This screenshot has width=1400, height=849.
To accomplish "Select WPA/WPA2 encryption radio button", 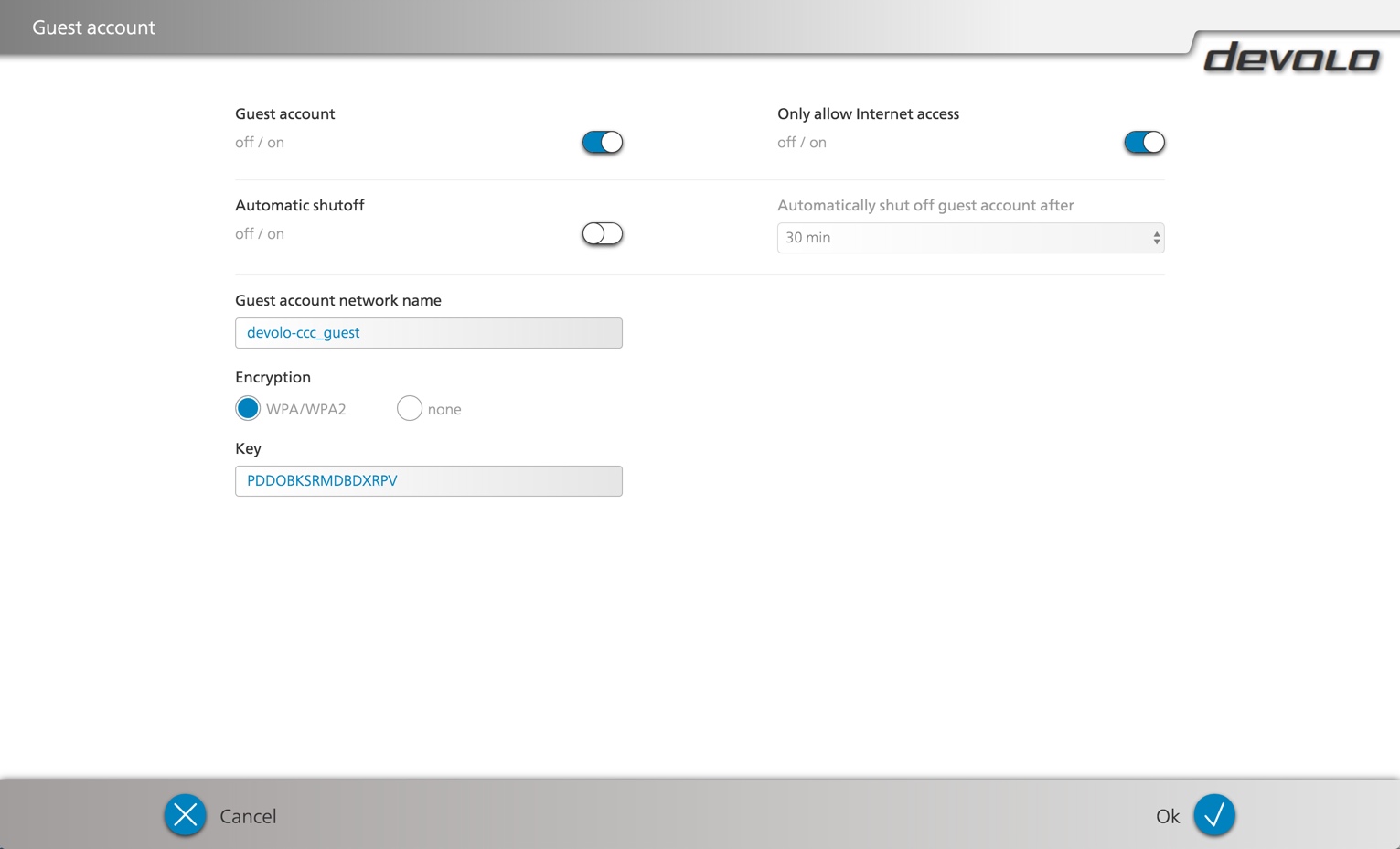I will 248,408.
